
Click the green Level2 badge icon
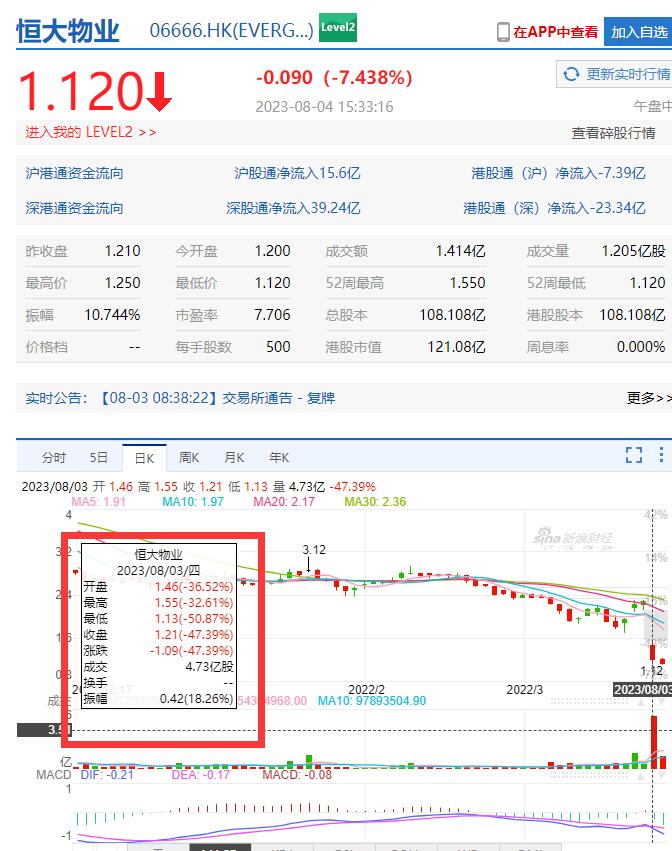pos(338,29)
